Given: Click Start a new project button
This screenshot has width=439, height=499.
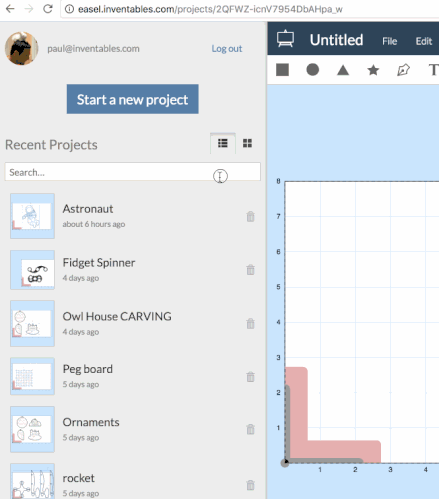Looking at the screenshot, I should [x=133, y=99].
